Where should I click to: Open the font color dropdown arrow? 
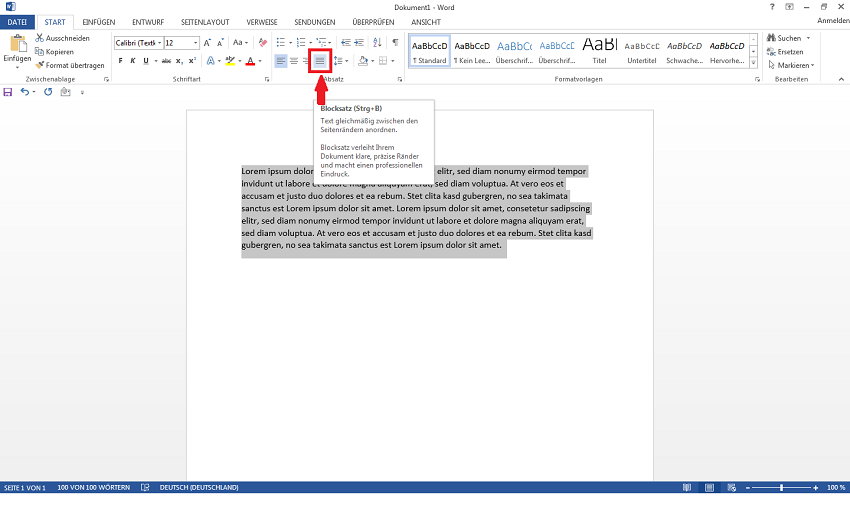pyautogui.click(x=260, y=61)
